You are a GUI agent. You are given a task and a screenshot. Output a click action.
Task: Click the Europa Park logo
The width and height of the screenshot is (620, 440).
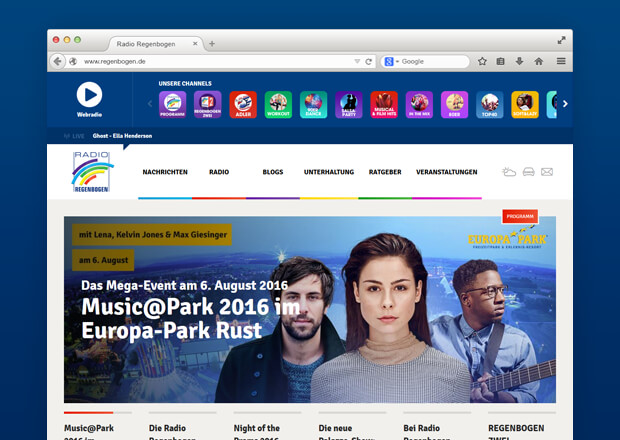[507, 238]
